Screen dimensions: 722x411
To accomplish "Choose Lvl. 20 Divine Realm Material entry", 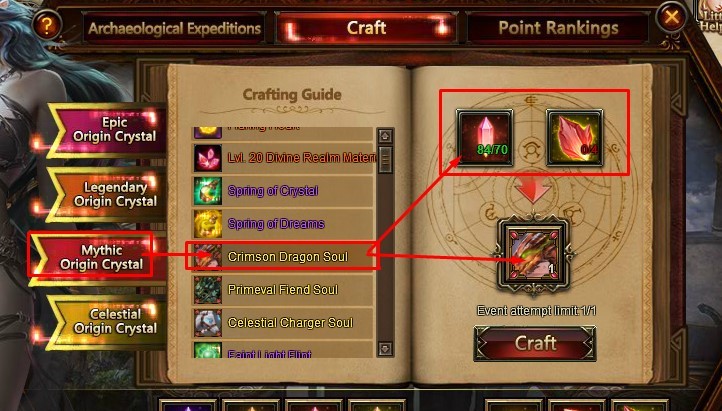I will pos(283,157).
